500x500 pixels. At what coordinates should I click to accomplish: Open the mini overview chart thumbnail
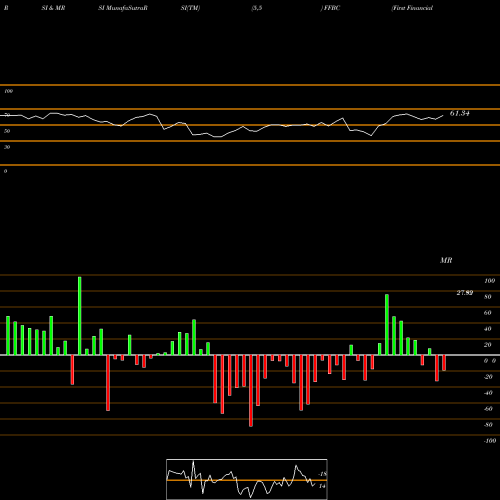tap(247, 479)
